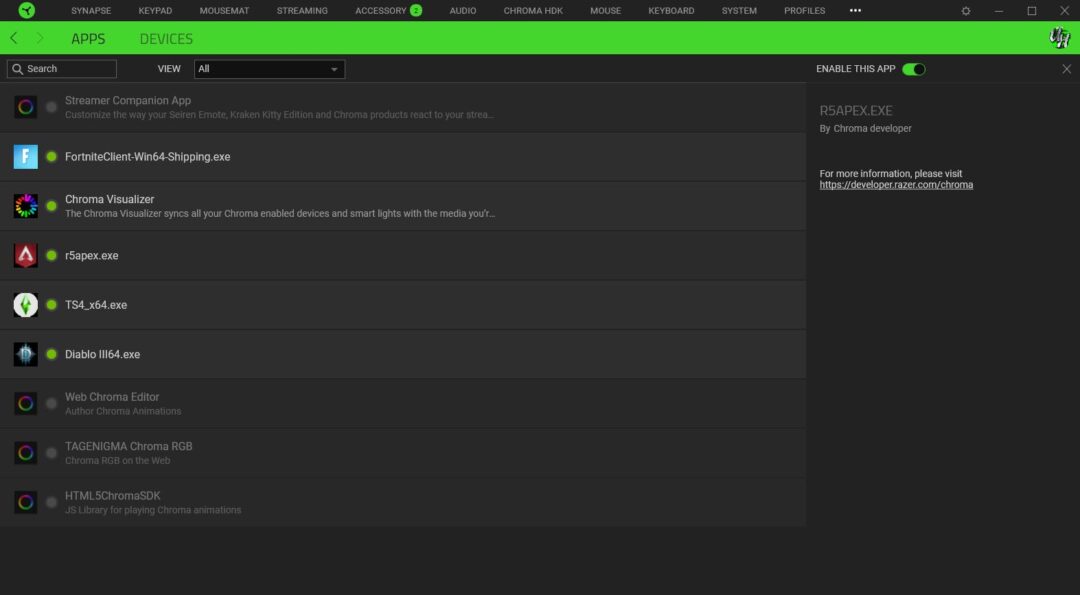This screenshot has height=595, width=1080.
Task: Open the All view dropdown
Action: [268, 69]
